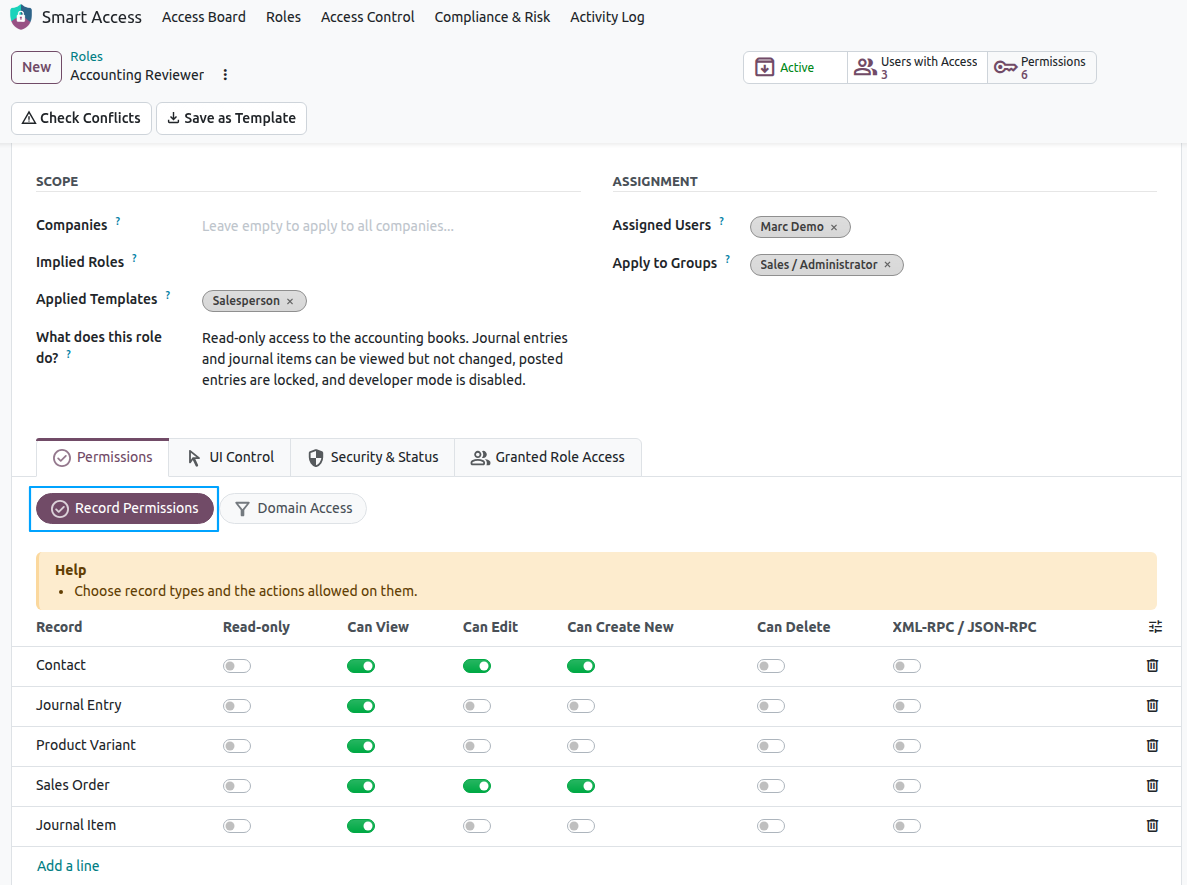This screenshot has height=885, width=1187.
Task: Toggle Can View off for Product Variant
Action: [361, 746]
